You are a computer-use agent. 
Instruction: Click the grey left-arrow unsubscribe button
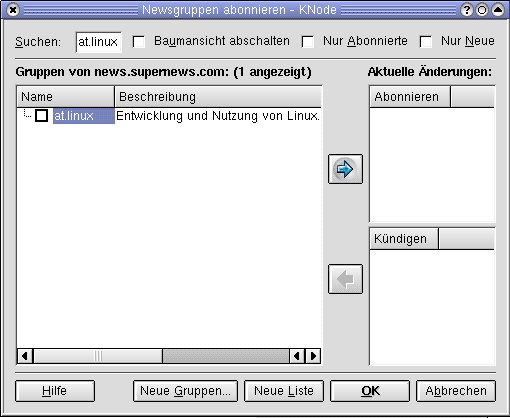coord(345,279)
